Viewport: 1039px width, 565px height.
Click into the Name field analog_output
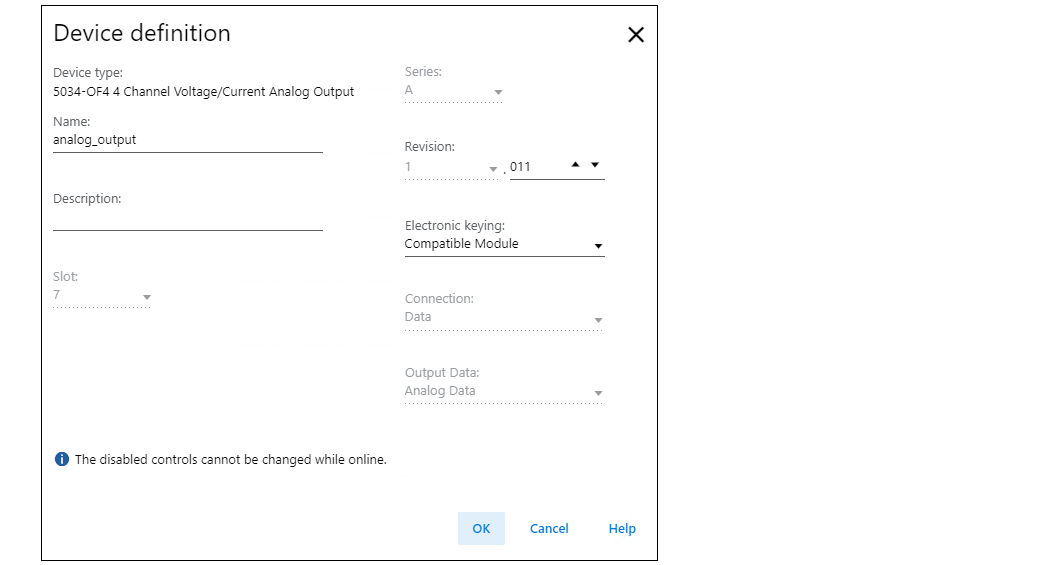point(188,140)
